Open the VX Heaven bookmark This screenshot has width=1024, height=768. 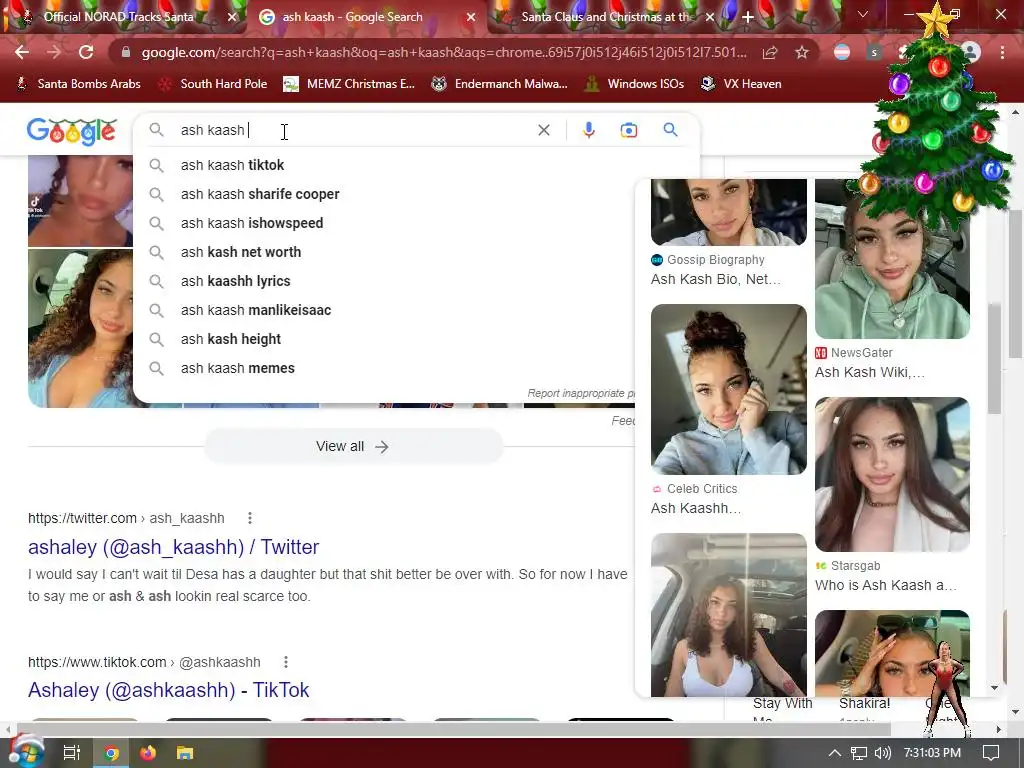point(741,84)
